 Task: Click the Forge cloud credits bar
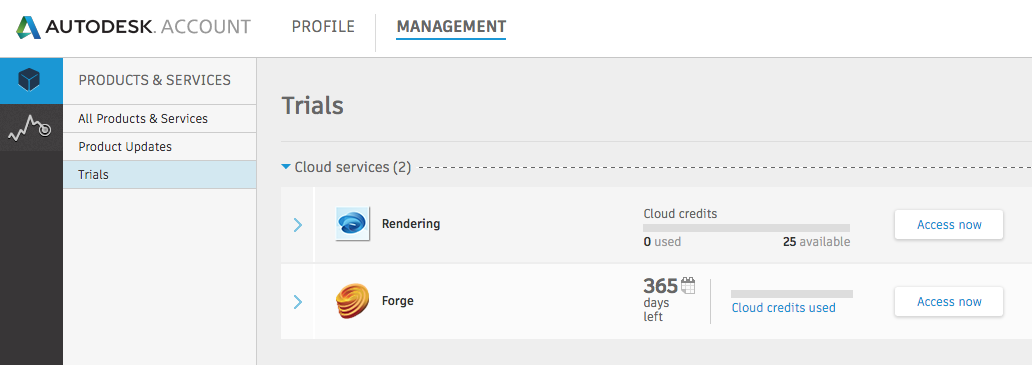[x=792, y=294]
